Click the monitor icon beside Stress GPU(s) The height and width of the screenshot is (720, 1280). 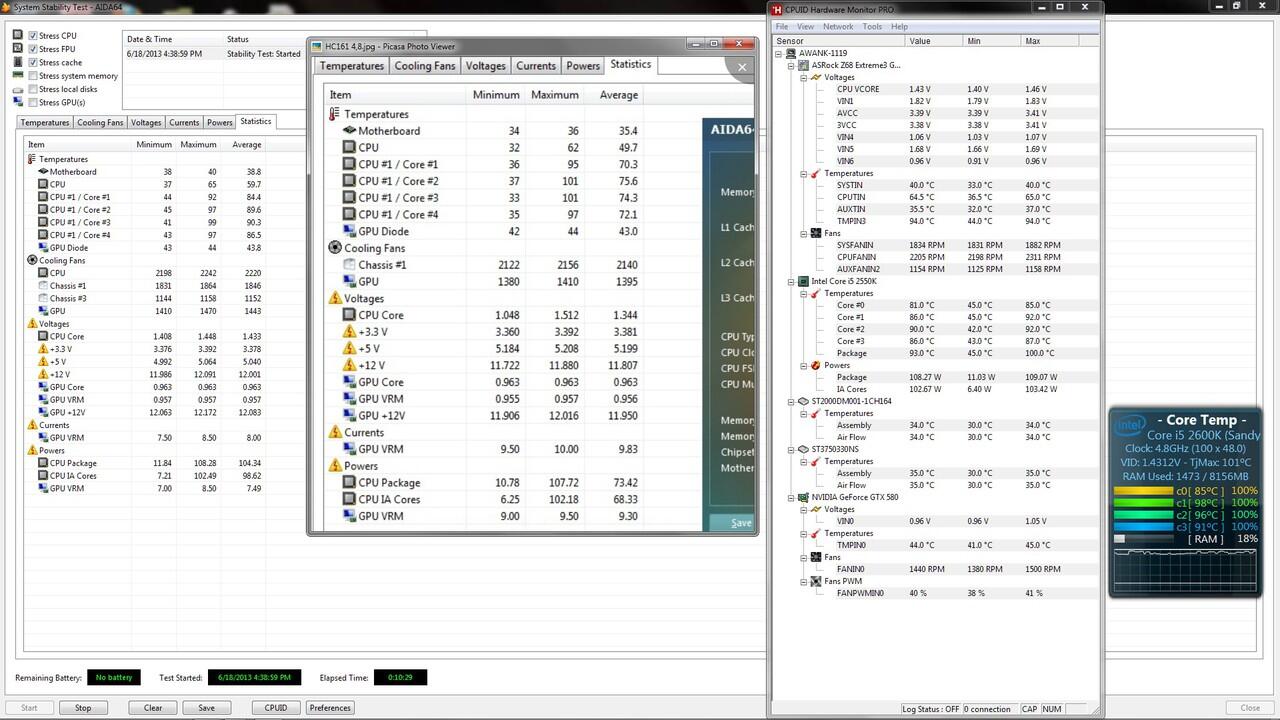click(18, 102)
